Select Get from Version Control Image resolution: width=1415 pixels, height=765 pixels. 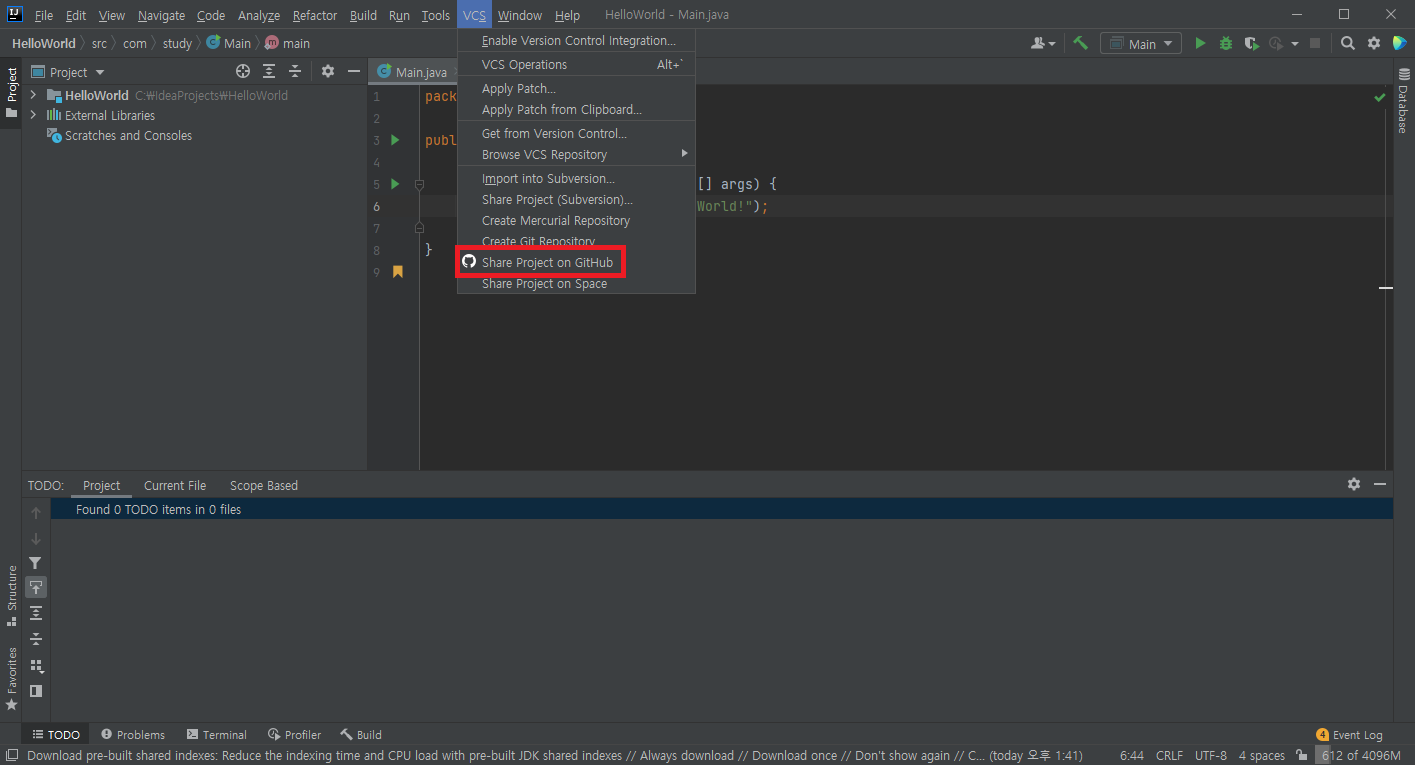[576, 133]
